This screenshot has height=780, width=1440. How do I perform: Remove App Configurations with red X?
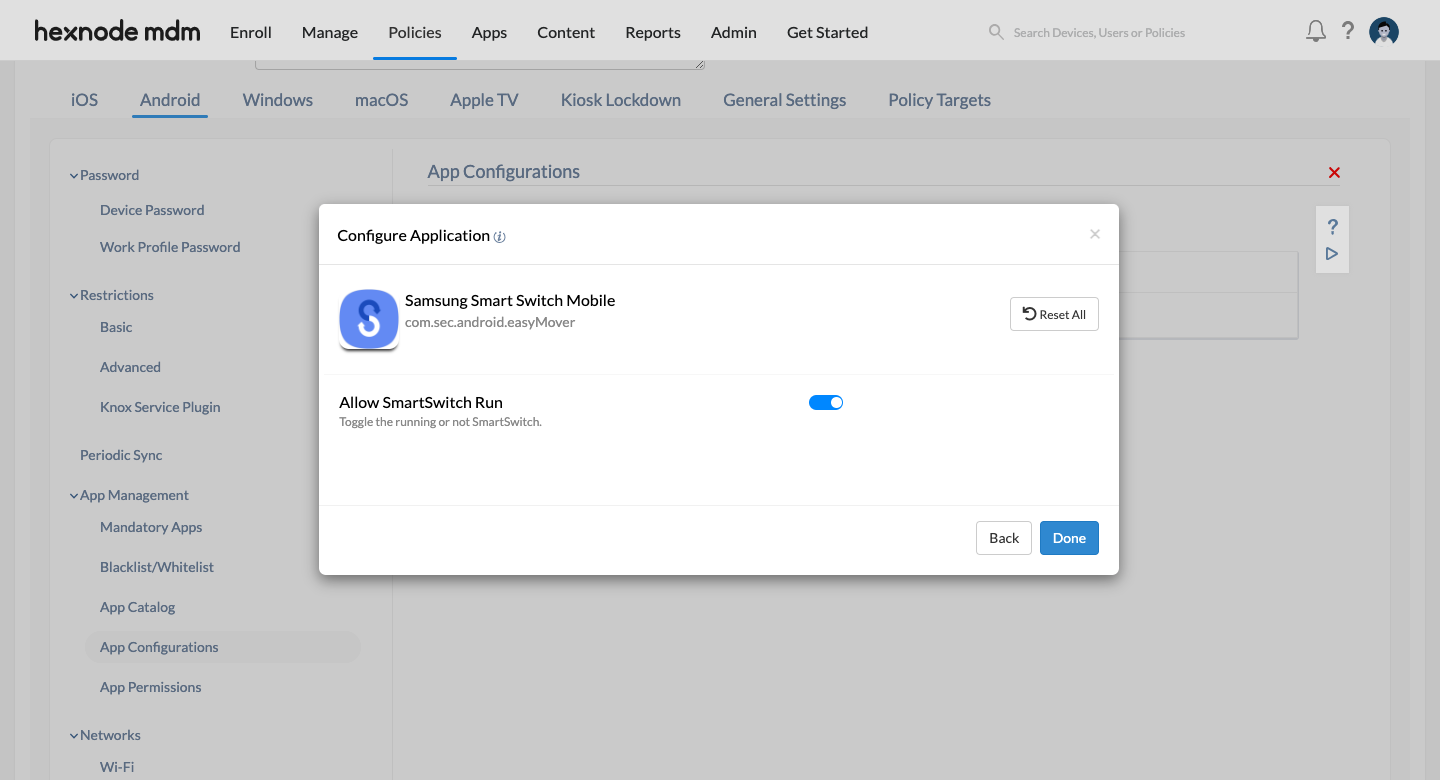click(x=1334, y=173)
